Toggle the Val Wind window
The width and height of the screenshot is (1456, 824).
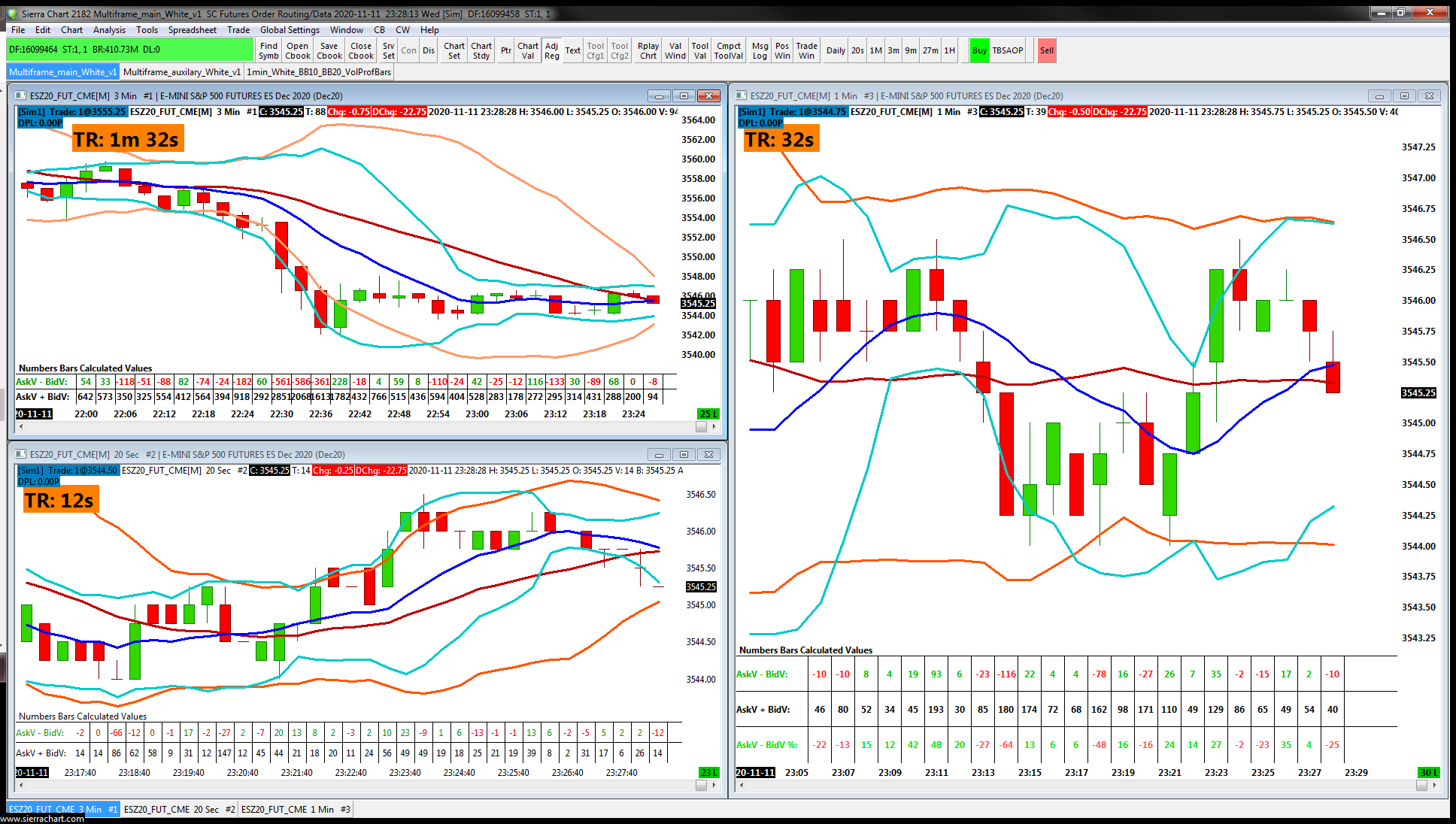[675, 50]
